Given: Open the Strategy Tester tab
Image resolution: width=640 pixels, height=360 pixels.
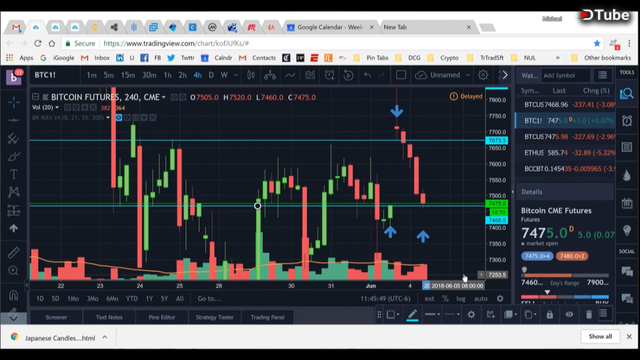Looking at the screenshot, I should coord(214,317).
